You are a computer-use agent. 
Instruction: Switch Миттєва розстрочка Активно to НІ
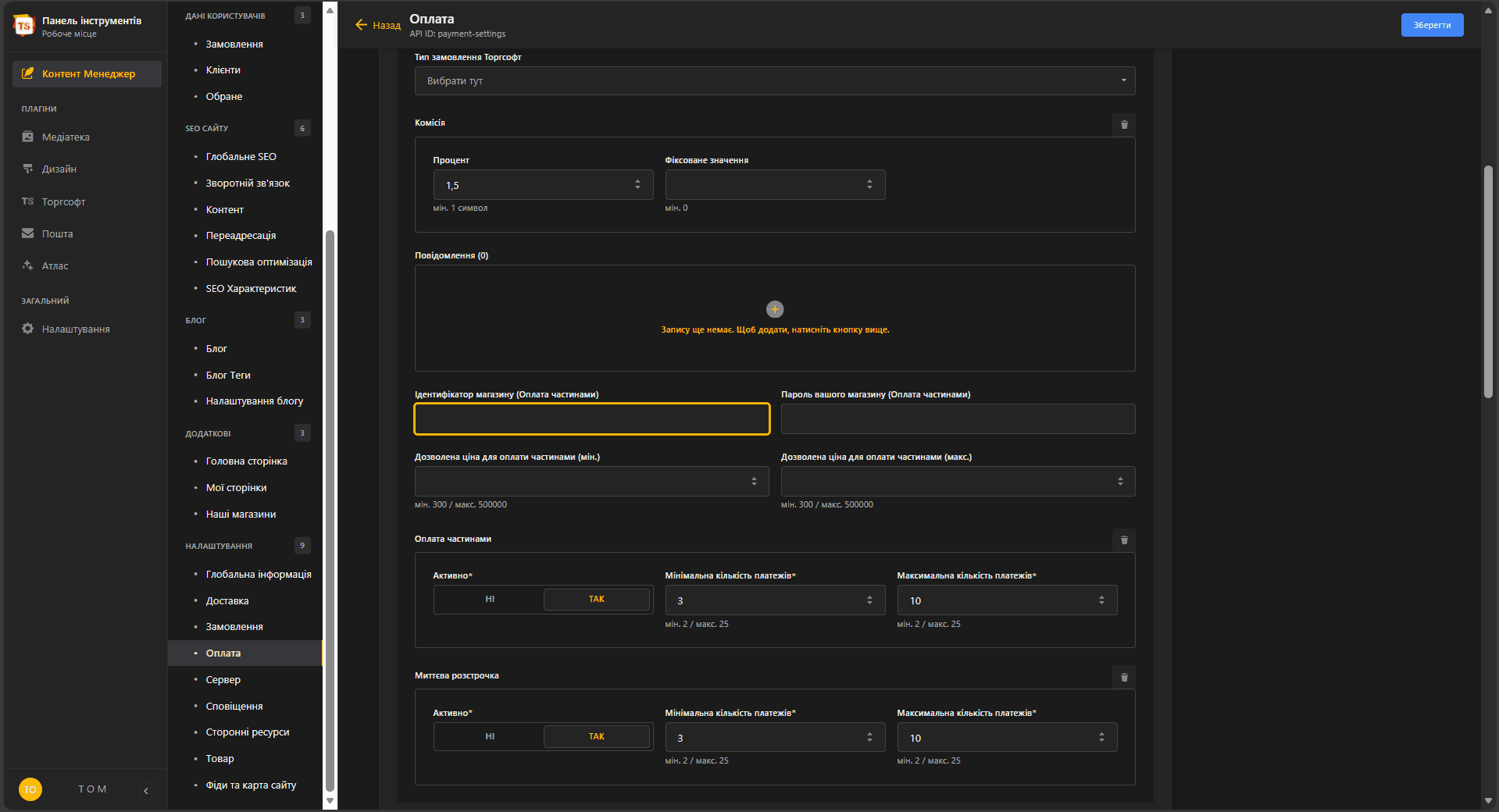[490, 737]
